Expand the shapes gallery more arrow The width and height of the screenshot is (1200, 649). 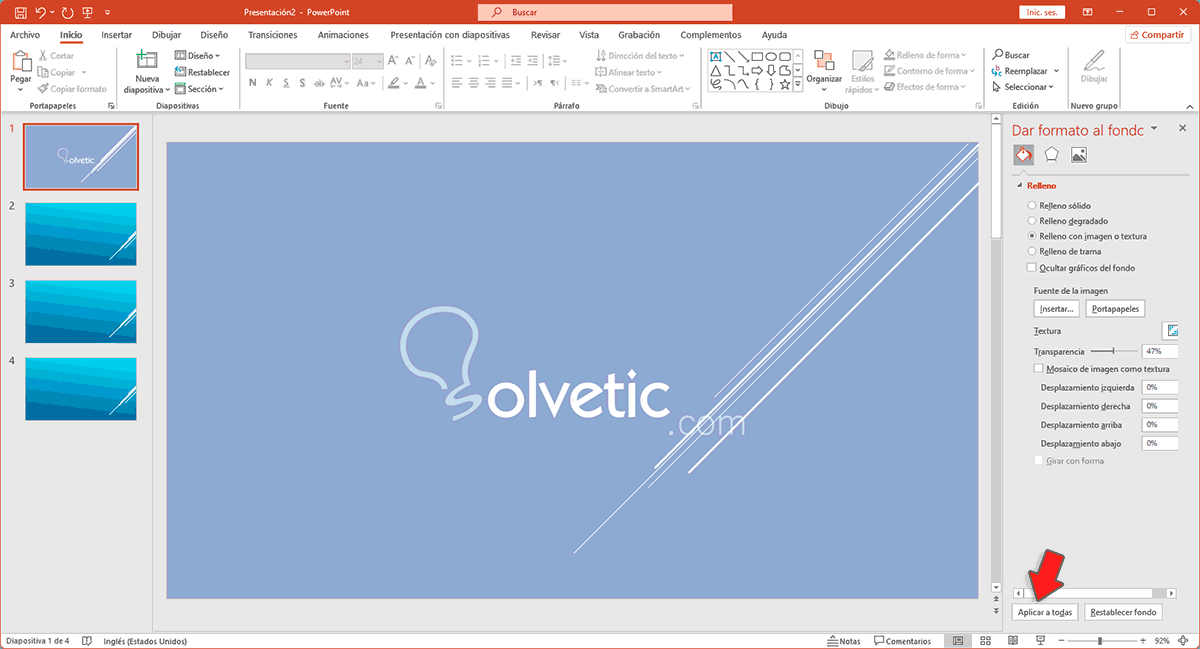(798, 86)
